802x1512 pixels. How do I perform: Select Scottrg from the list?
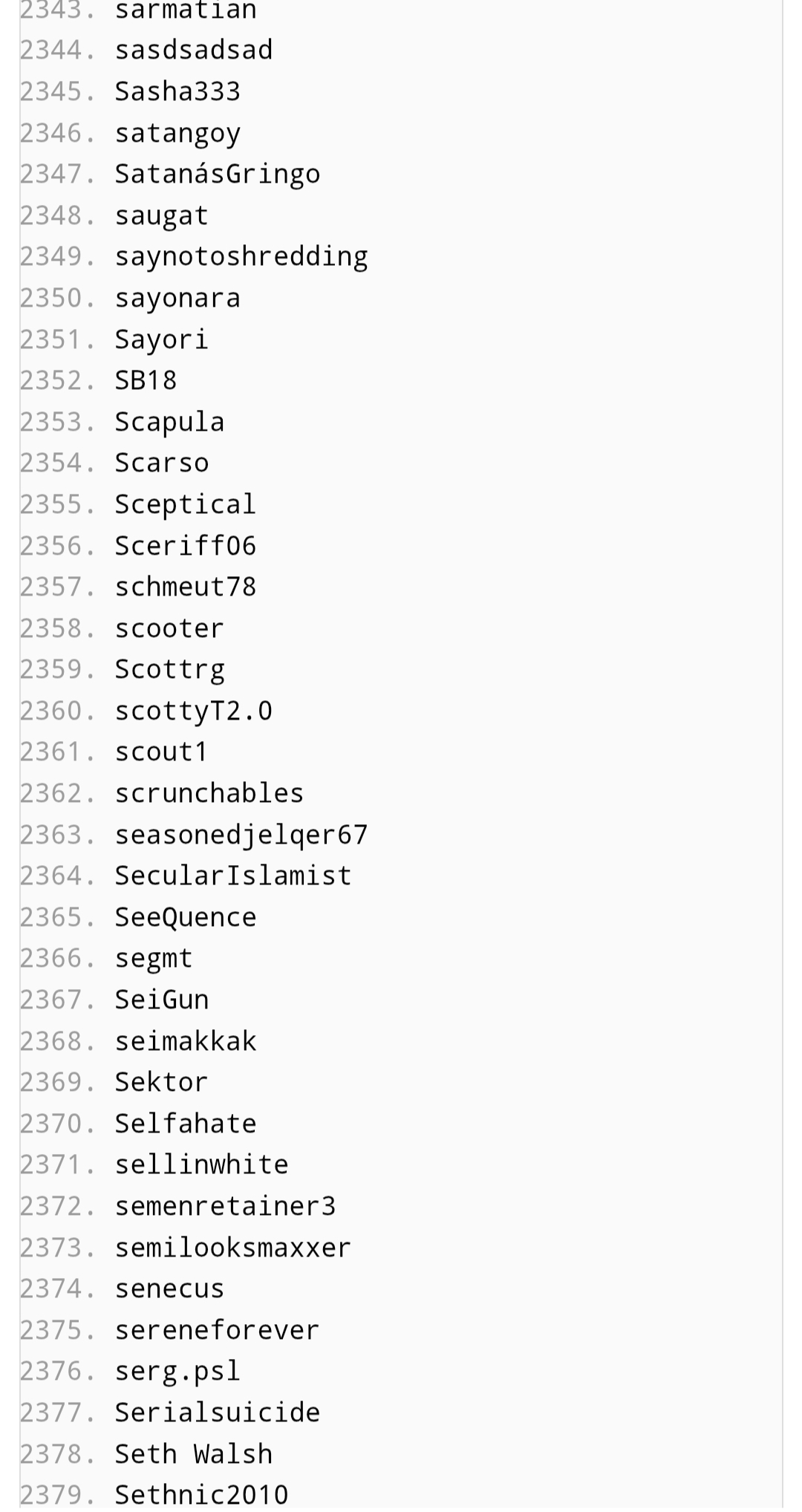pos(169,669)
